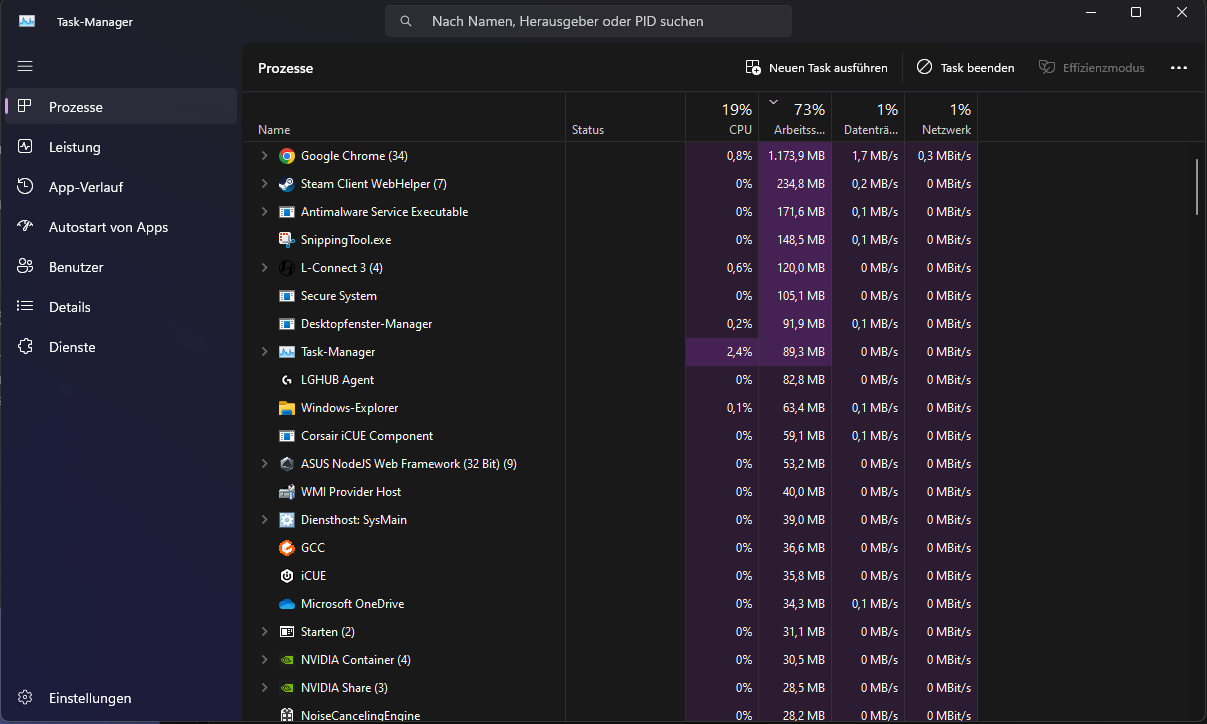Select the 2,4% CPU cell of Task-Manager
The height and width of the screenshot is (724, 1207).
(x=722, y=352)
